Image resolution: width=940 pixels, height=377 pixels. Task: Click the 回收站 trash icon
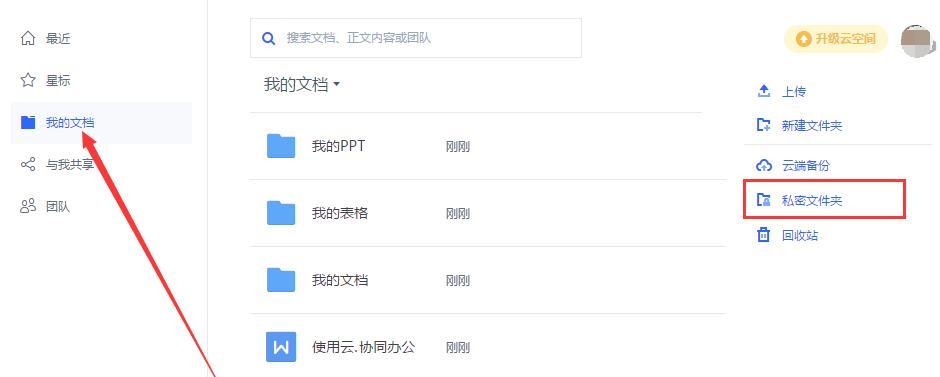tap(763, 234)
